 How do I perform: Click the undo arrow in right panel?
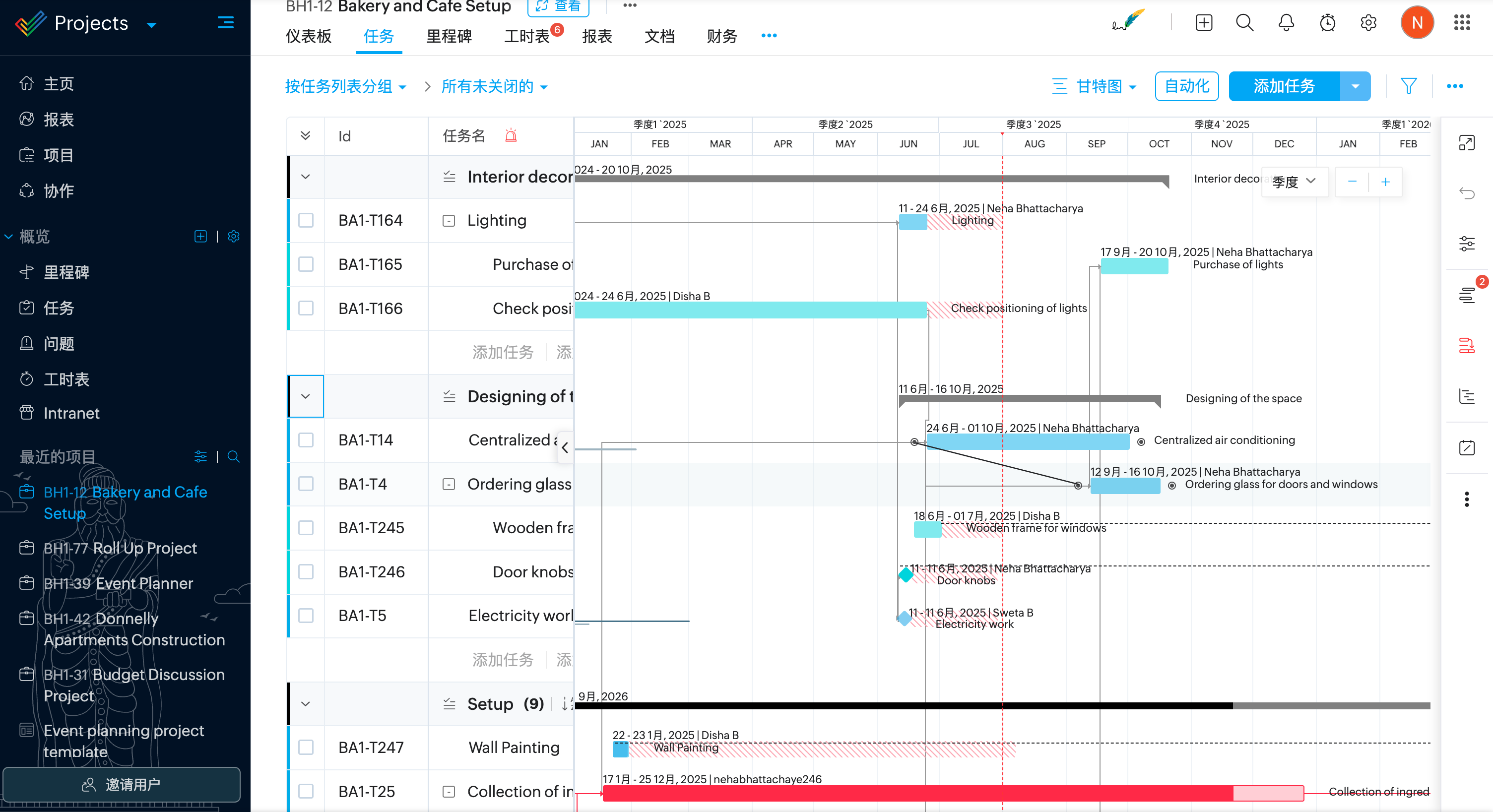[1466, 193]
